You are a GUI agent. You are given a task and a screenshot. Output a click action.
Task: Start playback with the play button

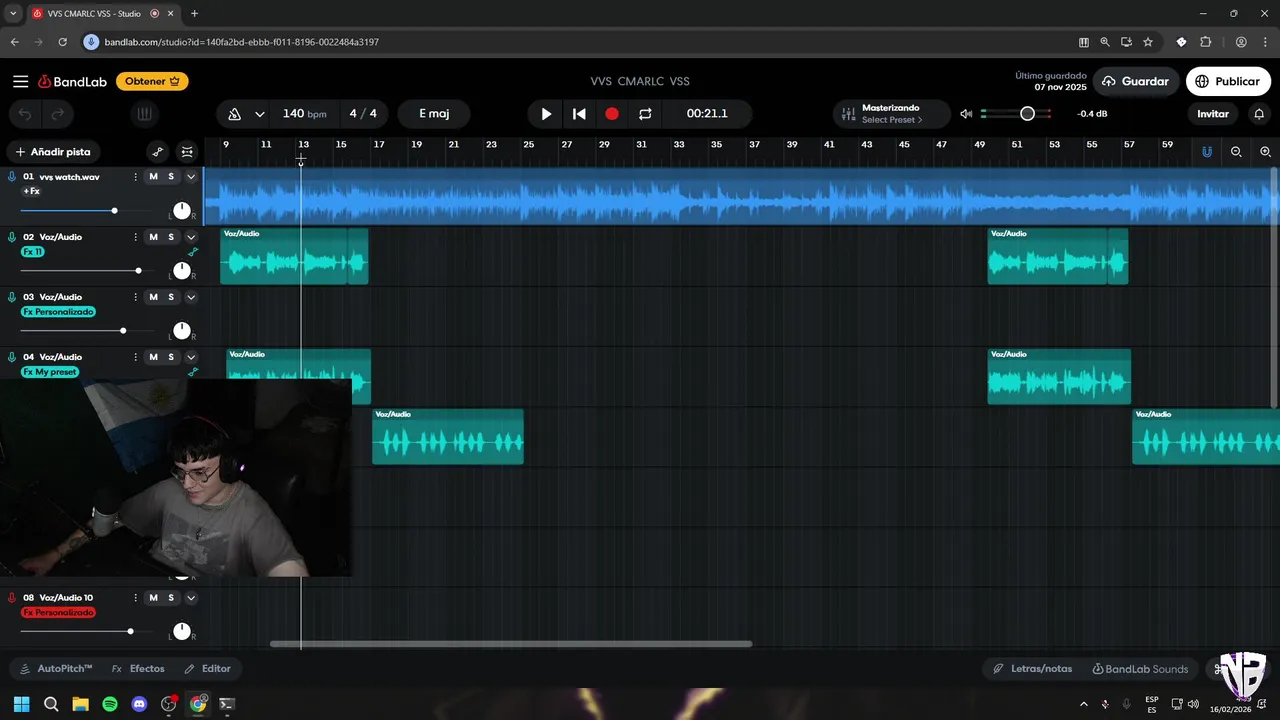[546, 114]
